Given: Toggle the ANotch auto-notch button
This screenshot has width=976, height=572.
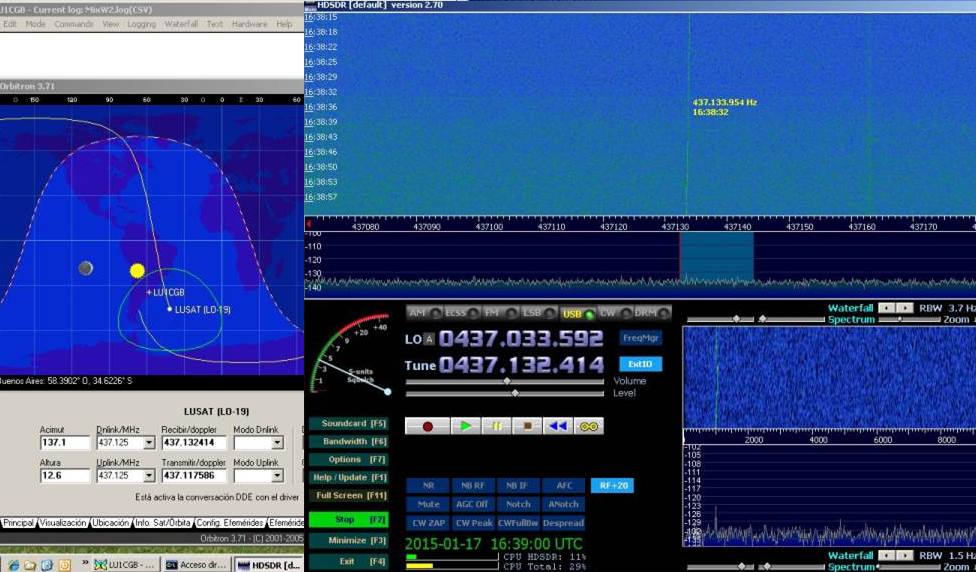Looking at the screenshot, I should 563,504.
